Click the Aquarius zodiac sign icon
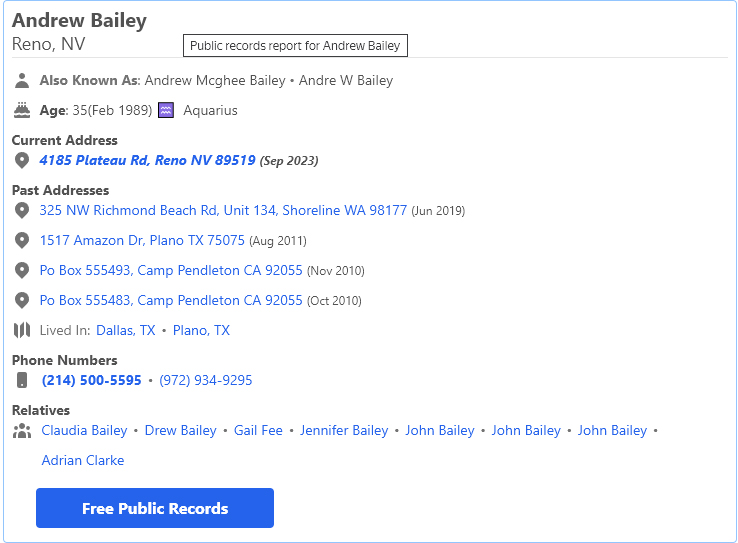Screen dimensions: 738x543 pos(167,111)
